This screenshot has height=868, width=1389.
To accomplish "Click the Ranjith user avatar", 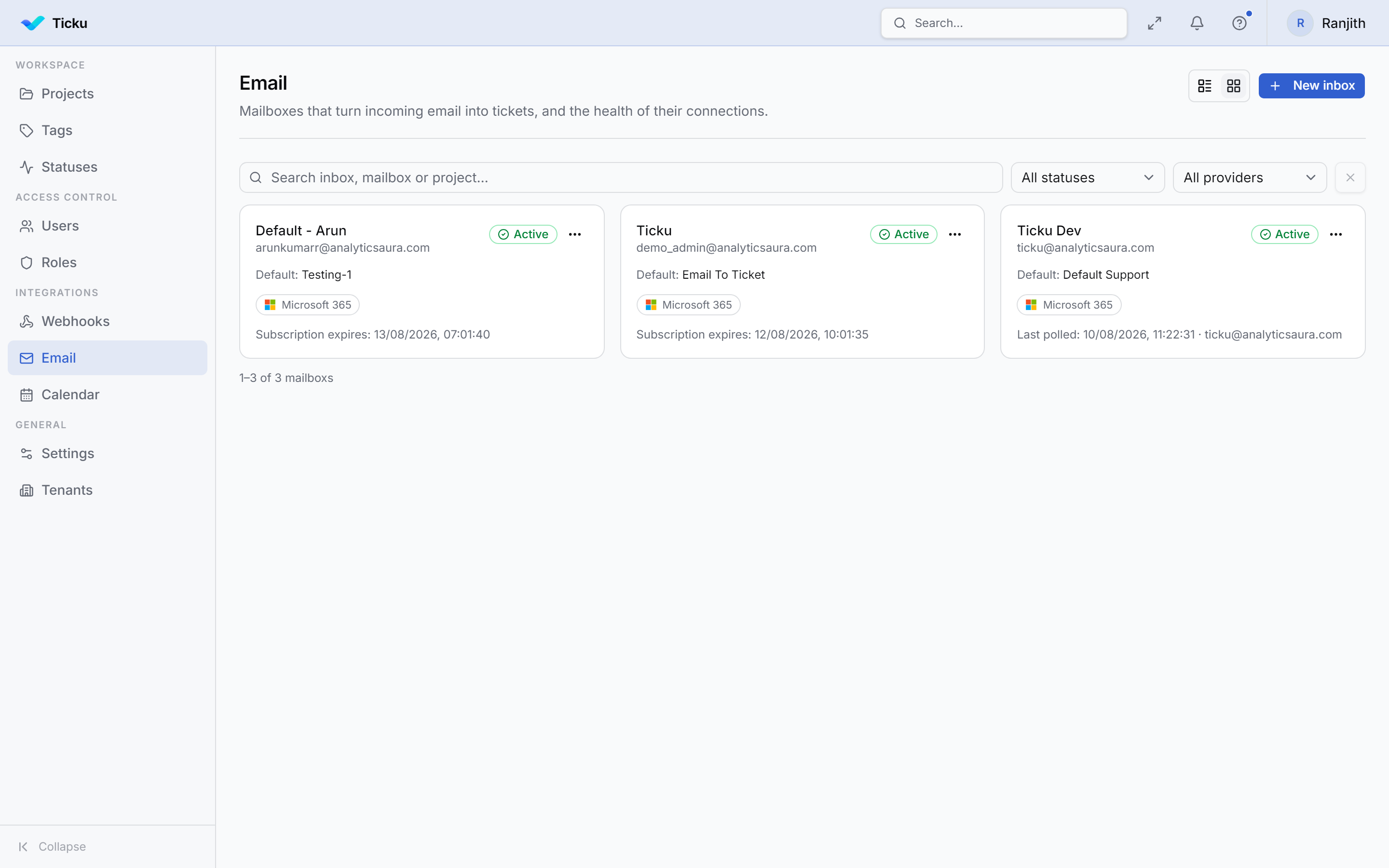I will tap(1300, 23).
